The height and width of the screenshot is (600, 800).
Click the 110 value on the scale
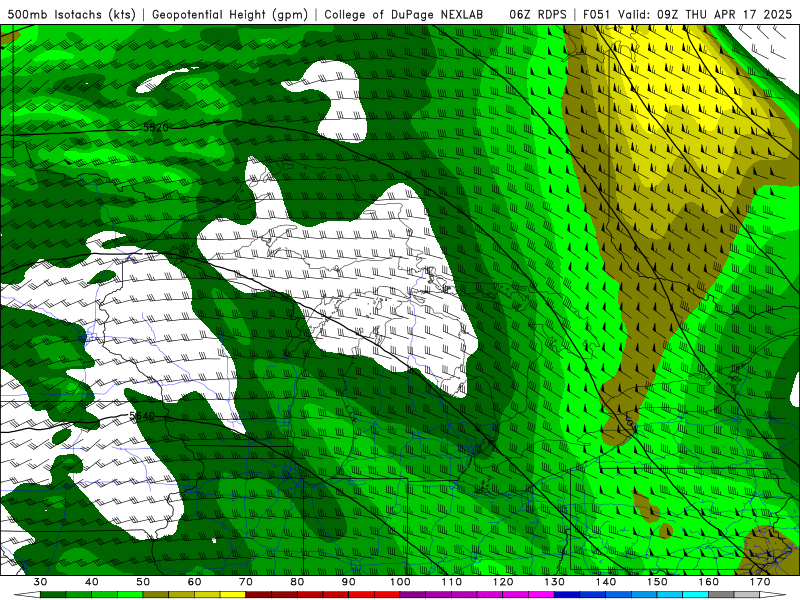point(452,582)
